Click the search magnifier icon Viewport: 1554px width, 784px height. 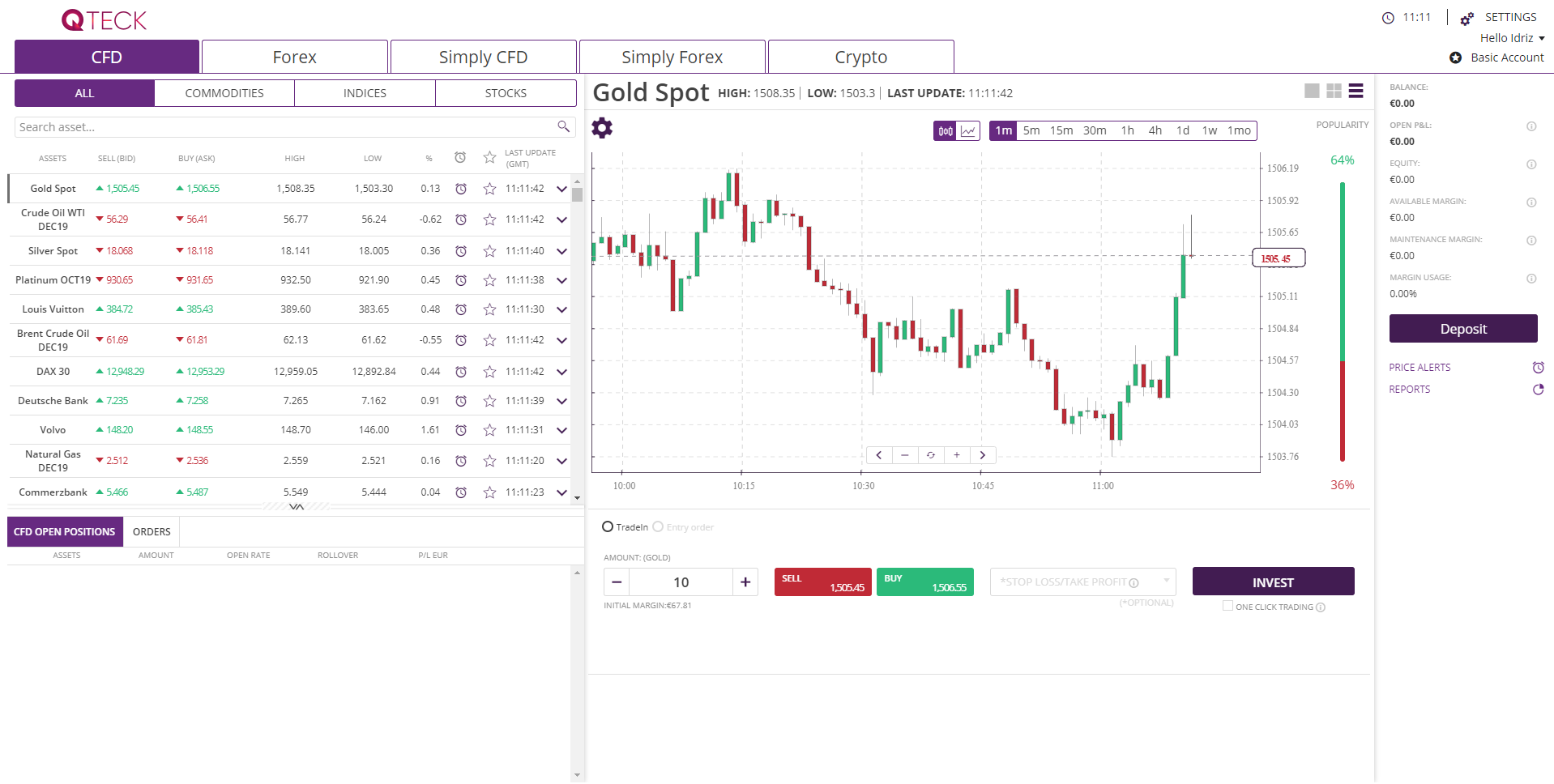pyautogui.click(x=563, y=126)
